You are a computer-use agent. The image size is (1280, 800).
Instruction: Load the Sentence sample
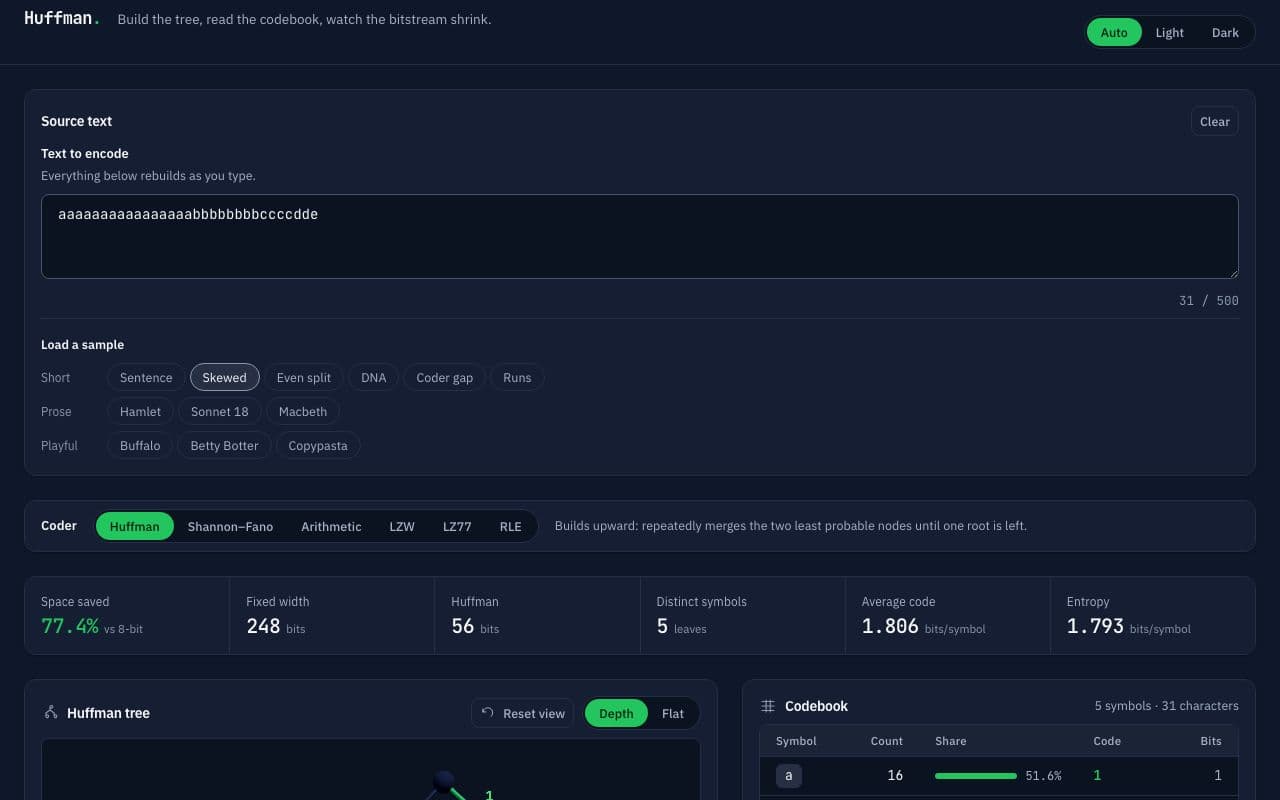pos(146,377)
